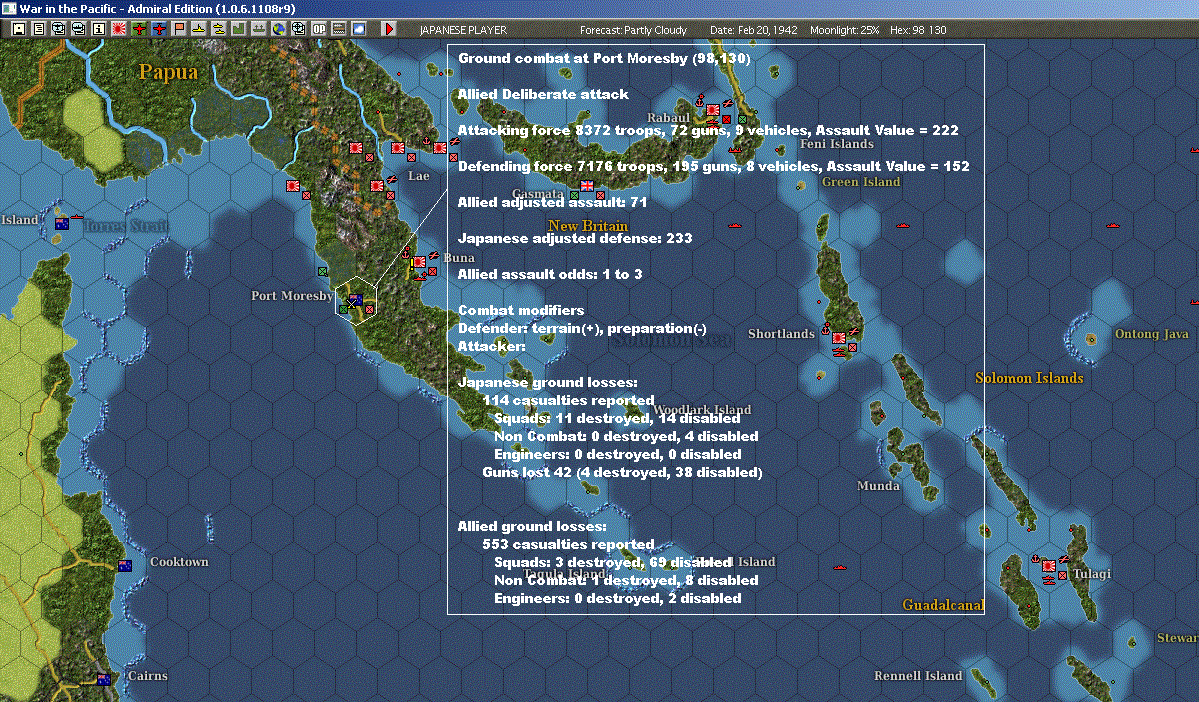Screen dimensions: 1199x702
Task: Click the 'Papua' map label
Action: pyautogui.click(x=168, y=72)
